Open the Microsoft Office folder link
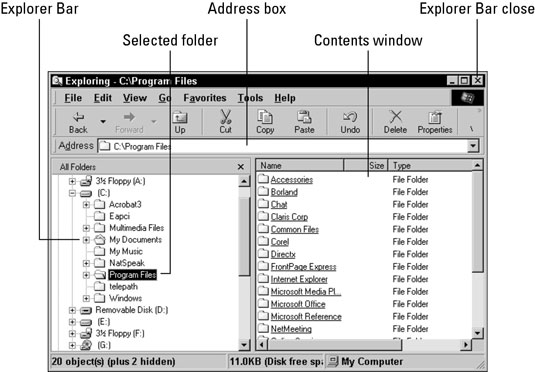The height and width of the screenshot is (372, 535). point(298,304)
